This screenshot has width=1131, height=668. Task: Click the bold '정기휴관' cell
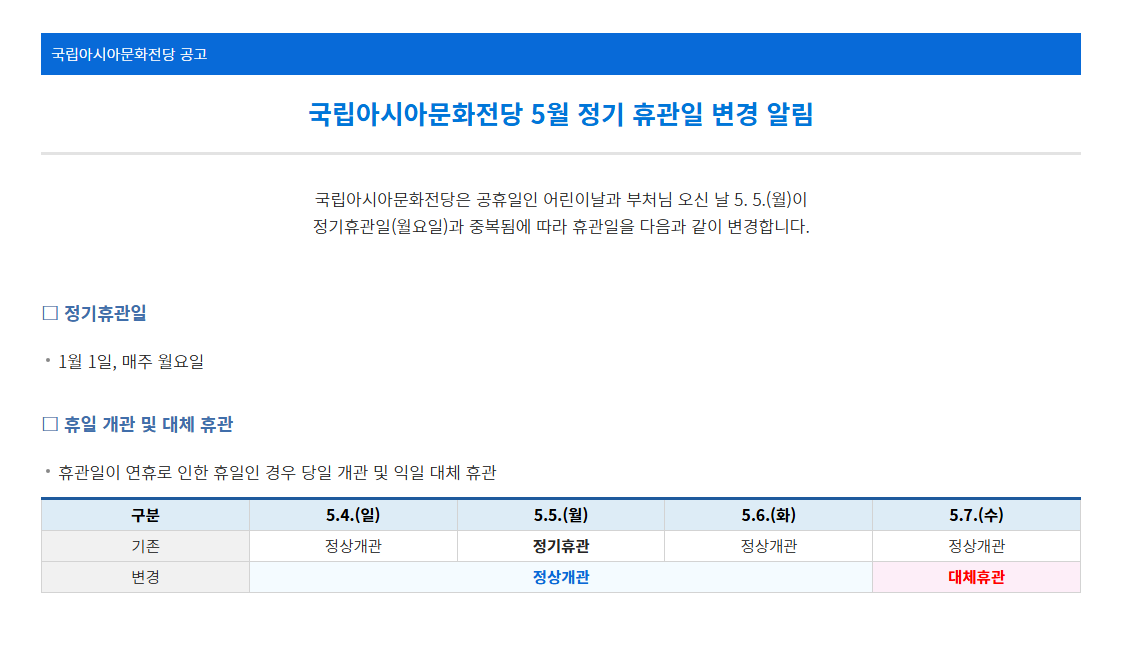[x=561, y=546]
